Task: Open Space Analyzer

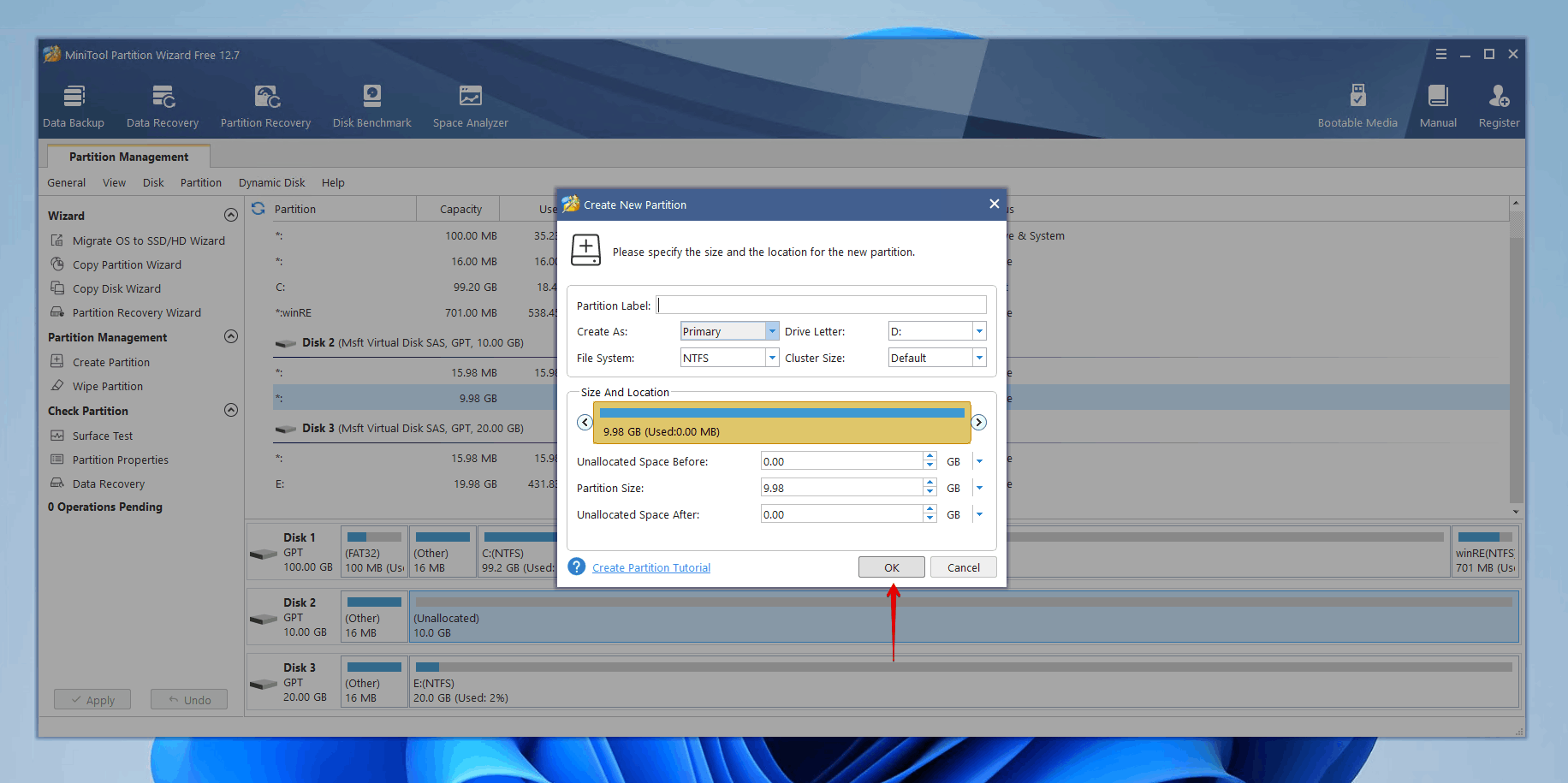Action: click(470, 106)
